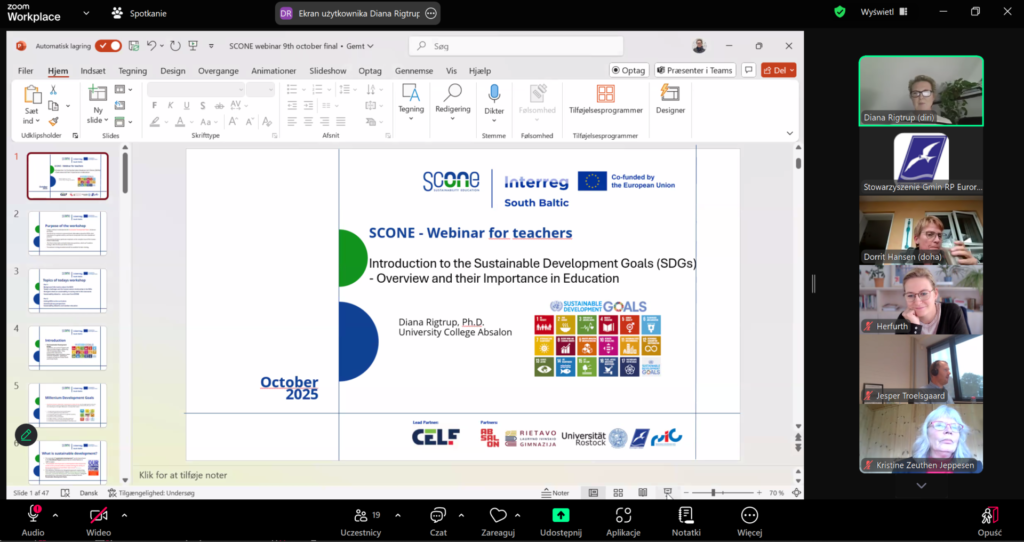The height and width of the screenshot is (542, 1024).
Task: Expand the arrow next to Uczestnicy
Action: (398, 516)
